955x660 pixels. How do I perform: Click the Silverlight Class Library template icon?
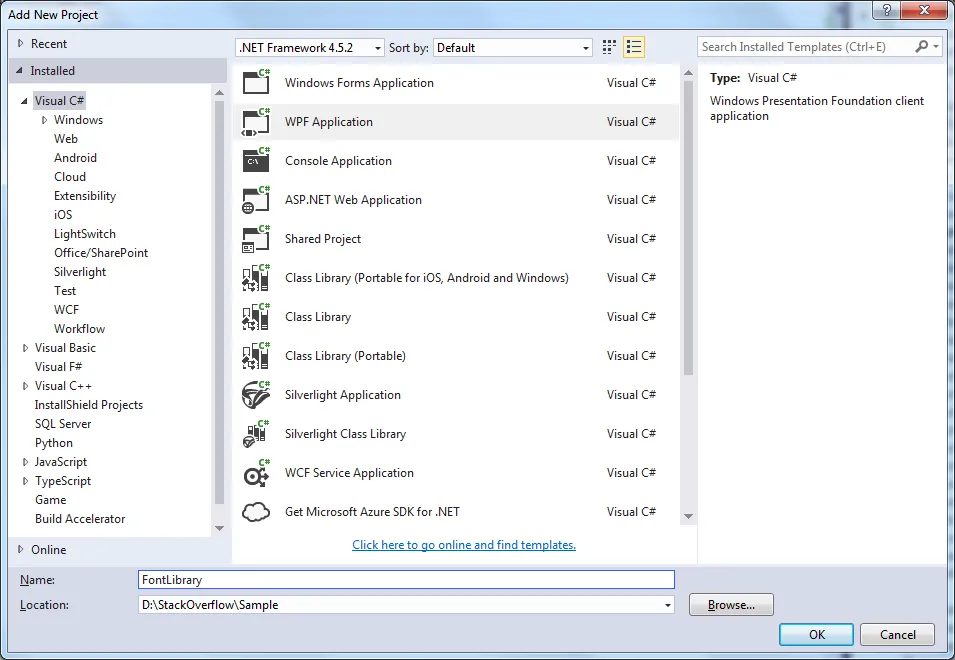coord(256,433)
